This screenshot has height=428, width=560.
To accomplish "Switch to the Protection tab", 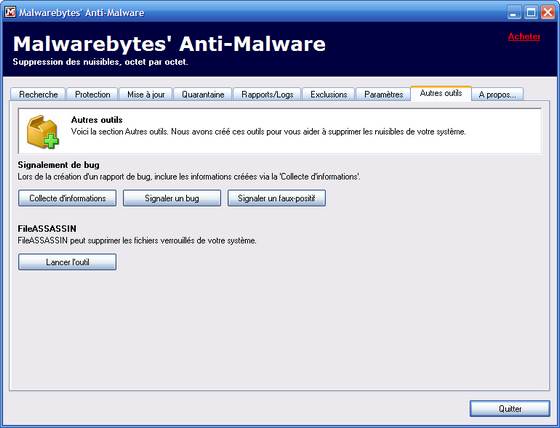I will (92, 94).
